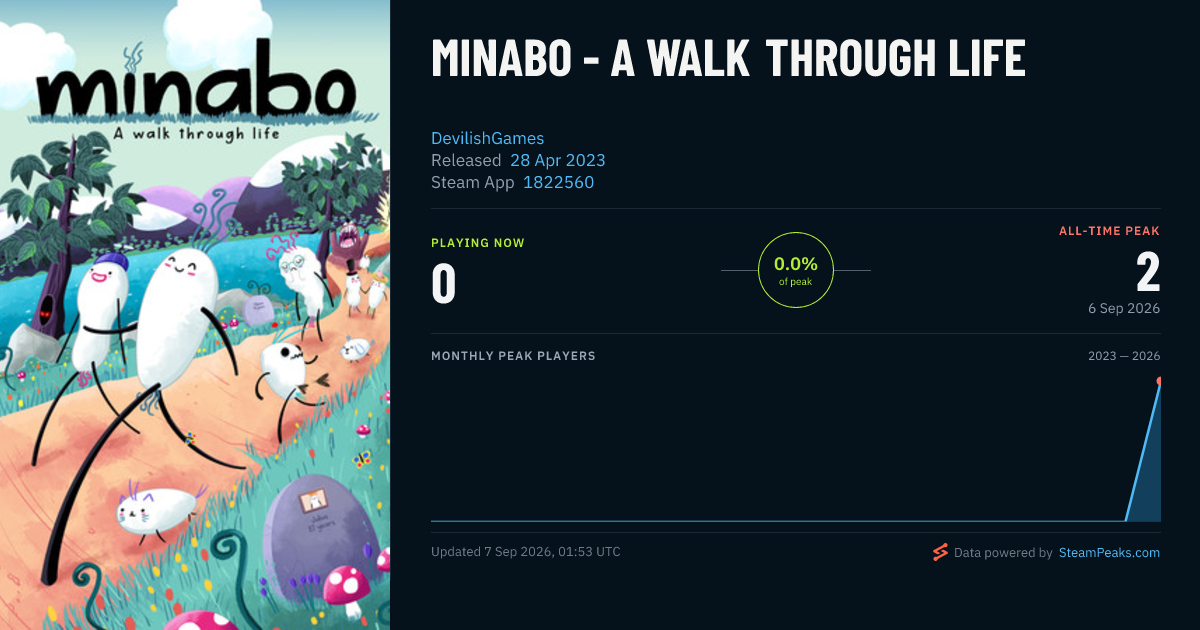Click the 6 Sep 2026 peak date
The image size is (1200, 630).
pos(1124,308)
